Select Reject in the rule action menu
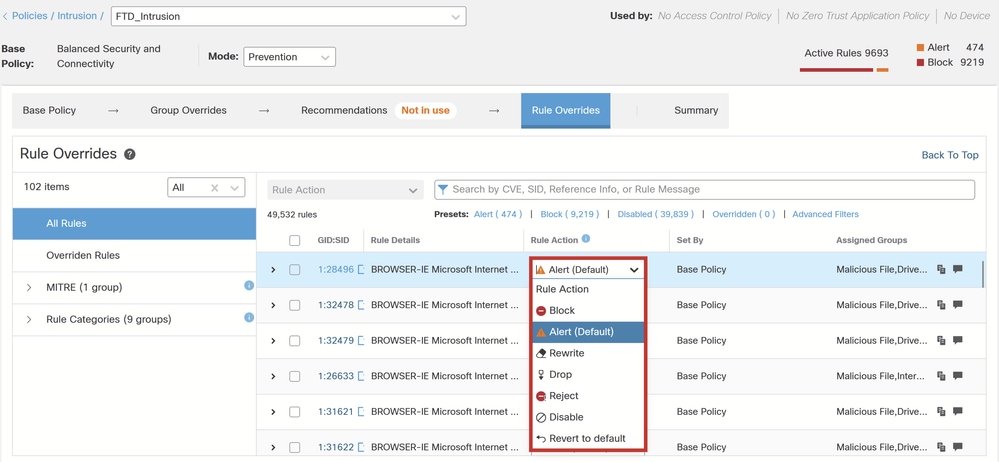The width and height of the screenshot is (999, 462). [588, 396]
